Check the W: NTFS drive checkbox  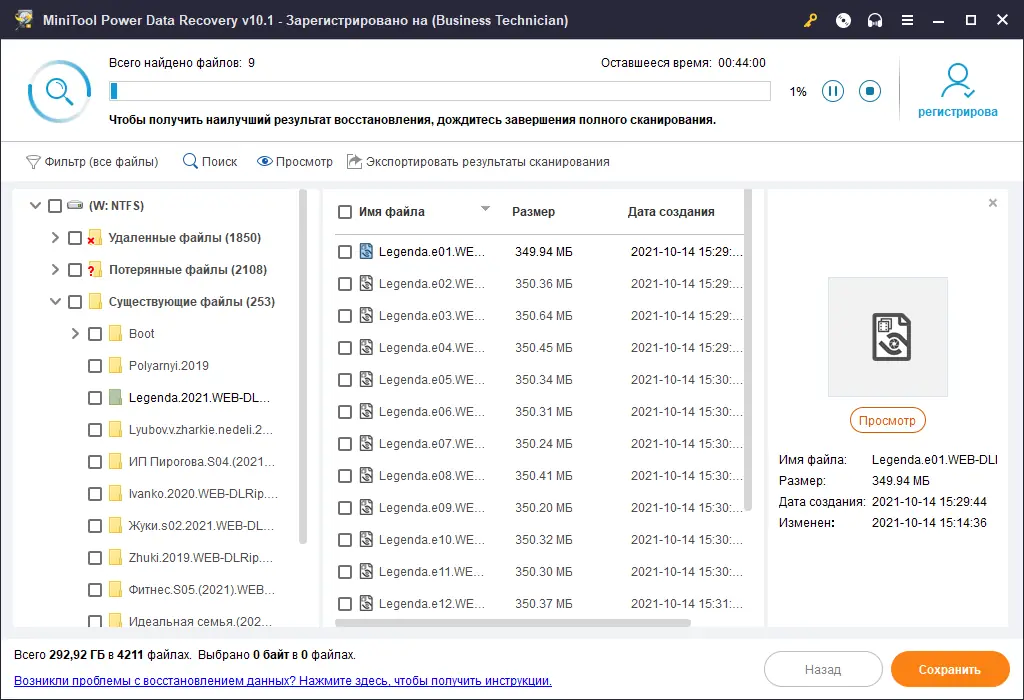pos(55,206)
